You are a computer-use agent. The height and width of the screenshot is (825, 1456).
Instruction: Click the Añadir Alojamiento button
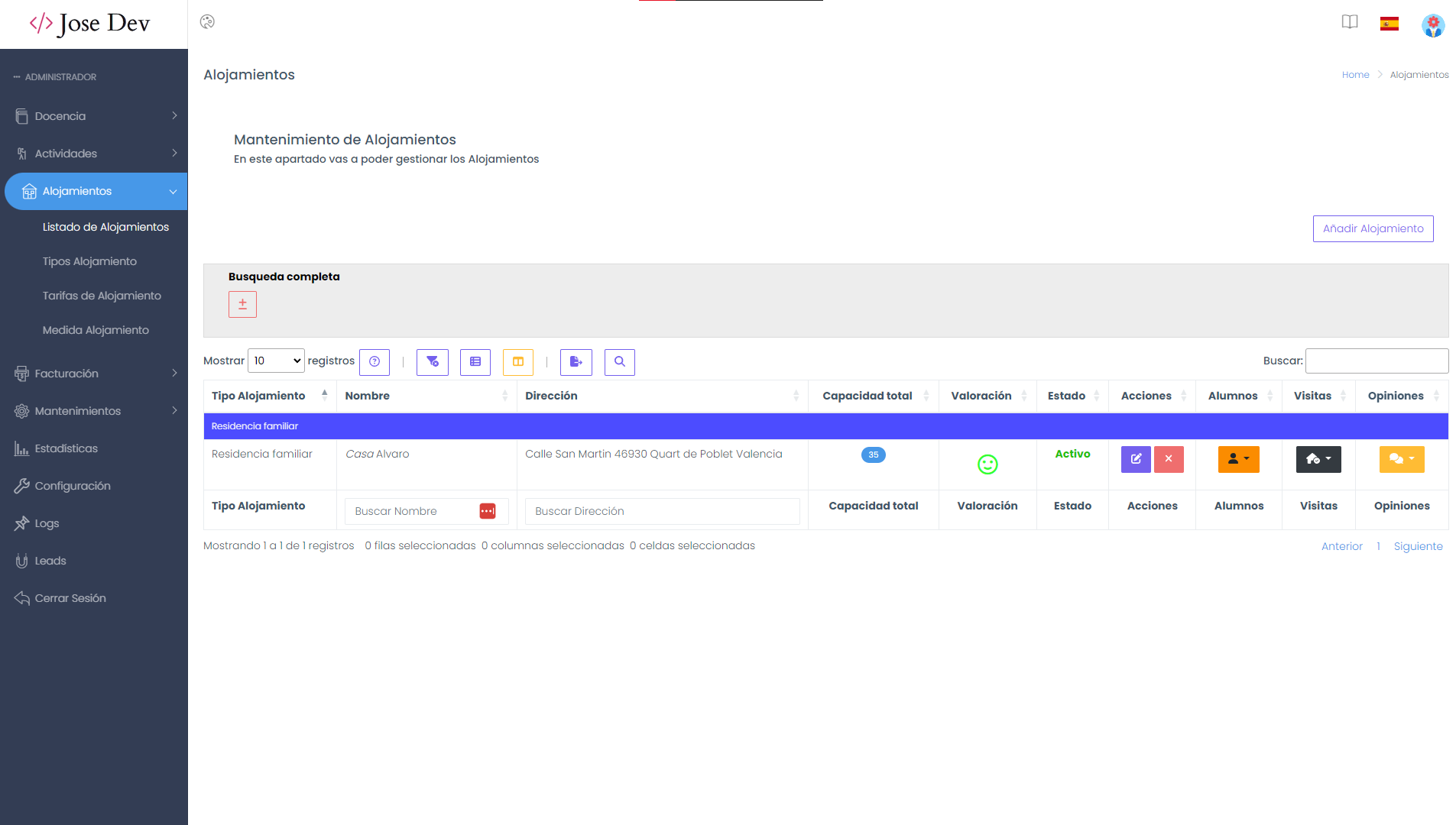click(1372, 228)
